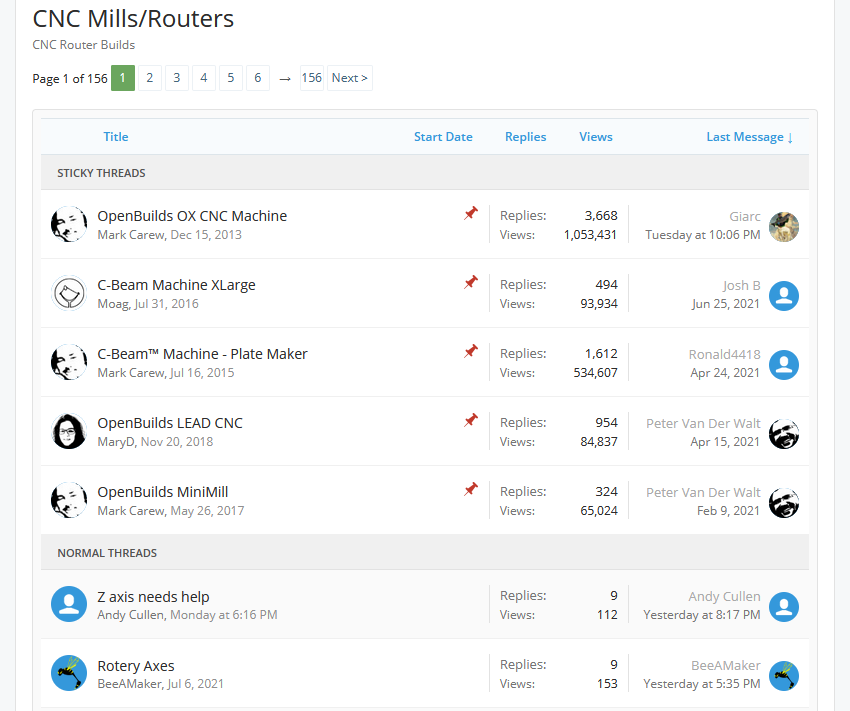This screenshot has height=711, width=850.
Task: Open Mark Carew avatar on OpenBuilds MiniMill thread
Action: [x=69, y=500]
